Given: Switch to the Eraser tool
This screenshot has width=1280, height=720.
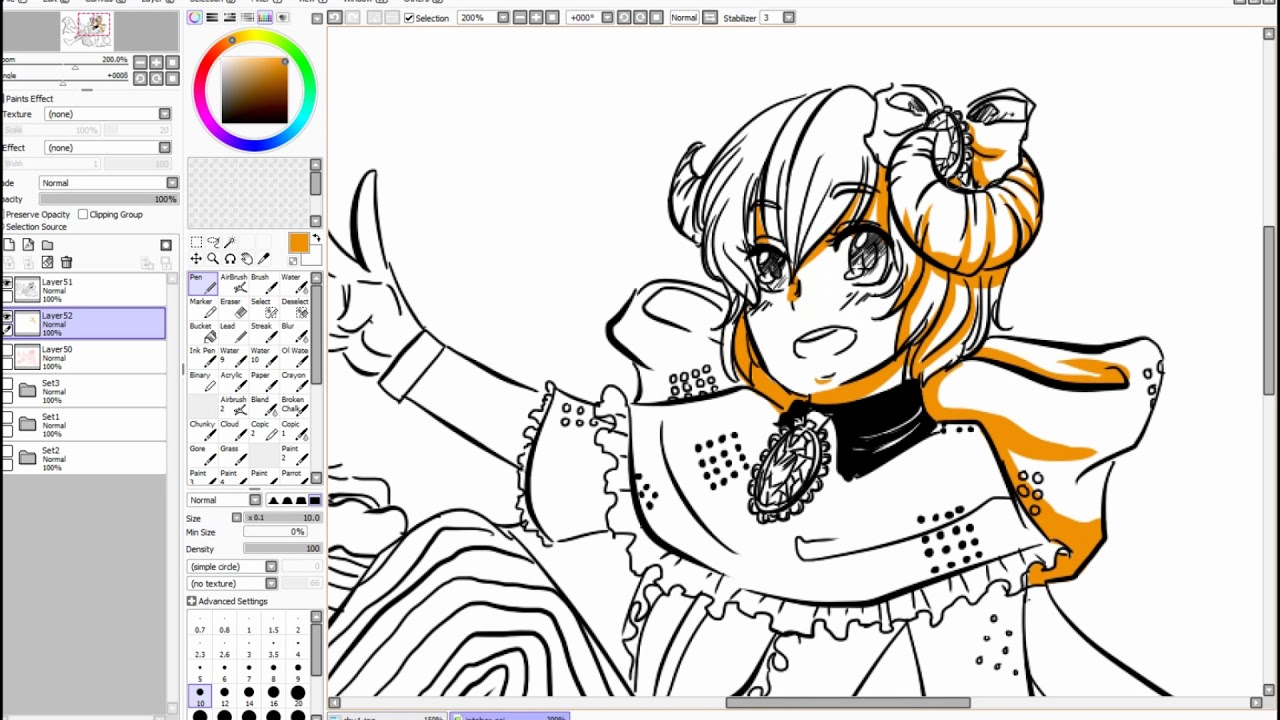Looking at the screenshot, I should (233, 308).
